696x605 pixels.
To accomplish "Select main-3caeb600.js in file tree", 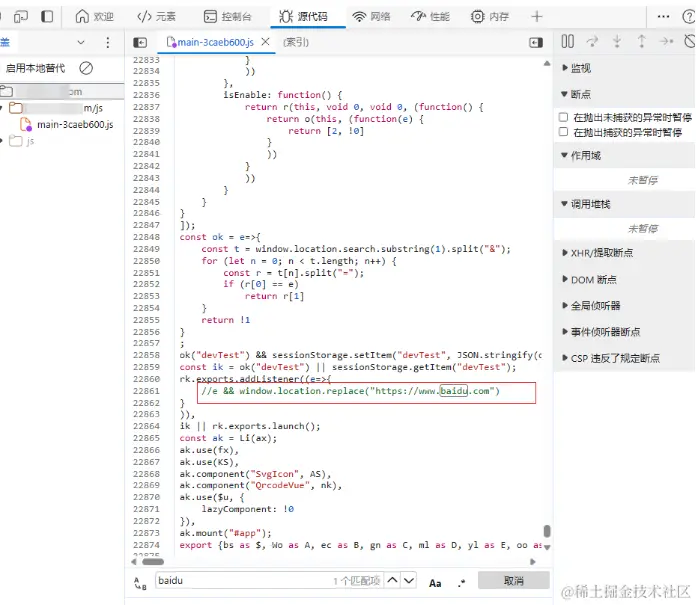I will [x=75, y=125].
